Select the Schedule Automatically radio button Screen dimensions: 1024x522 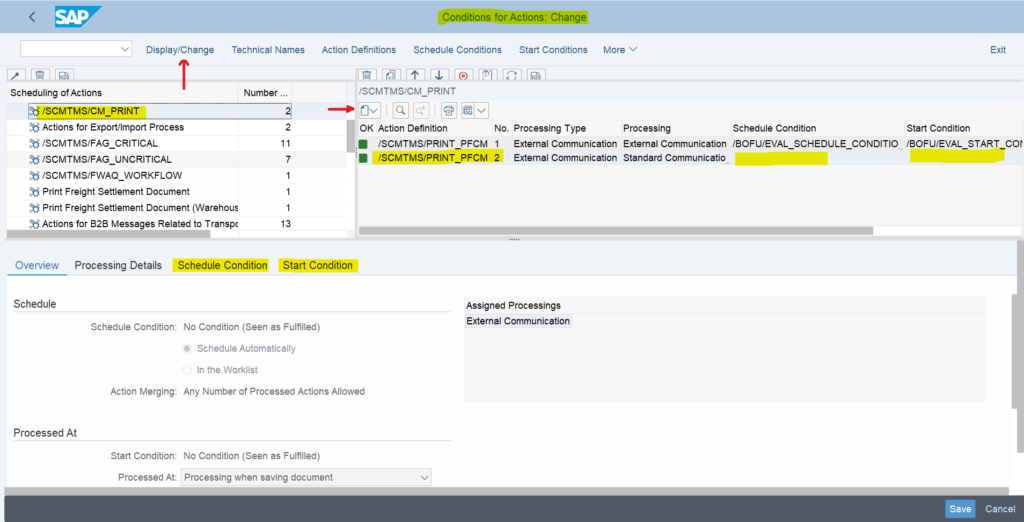(x=187, y=349)
